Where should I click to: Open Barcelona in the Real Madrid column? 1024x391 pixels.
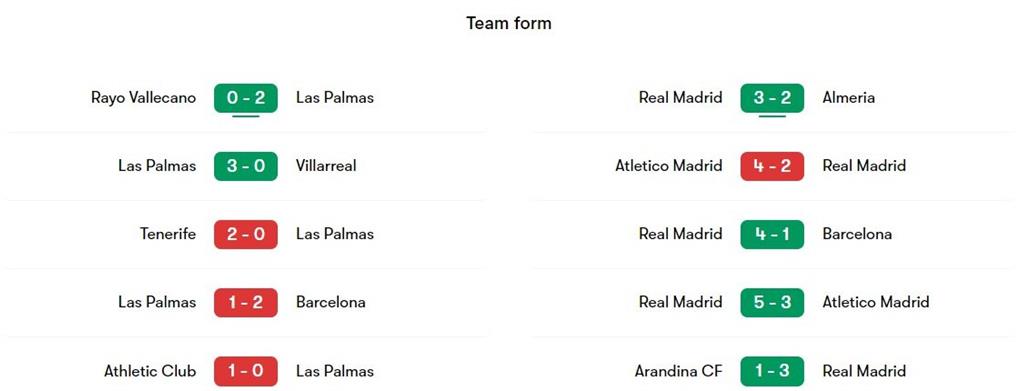857,234
